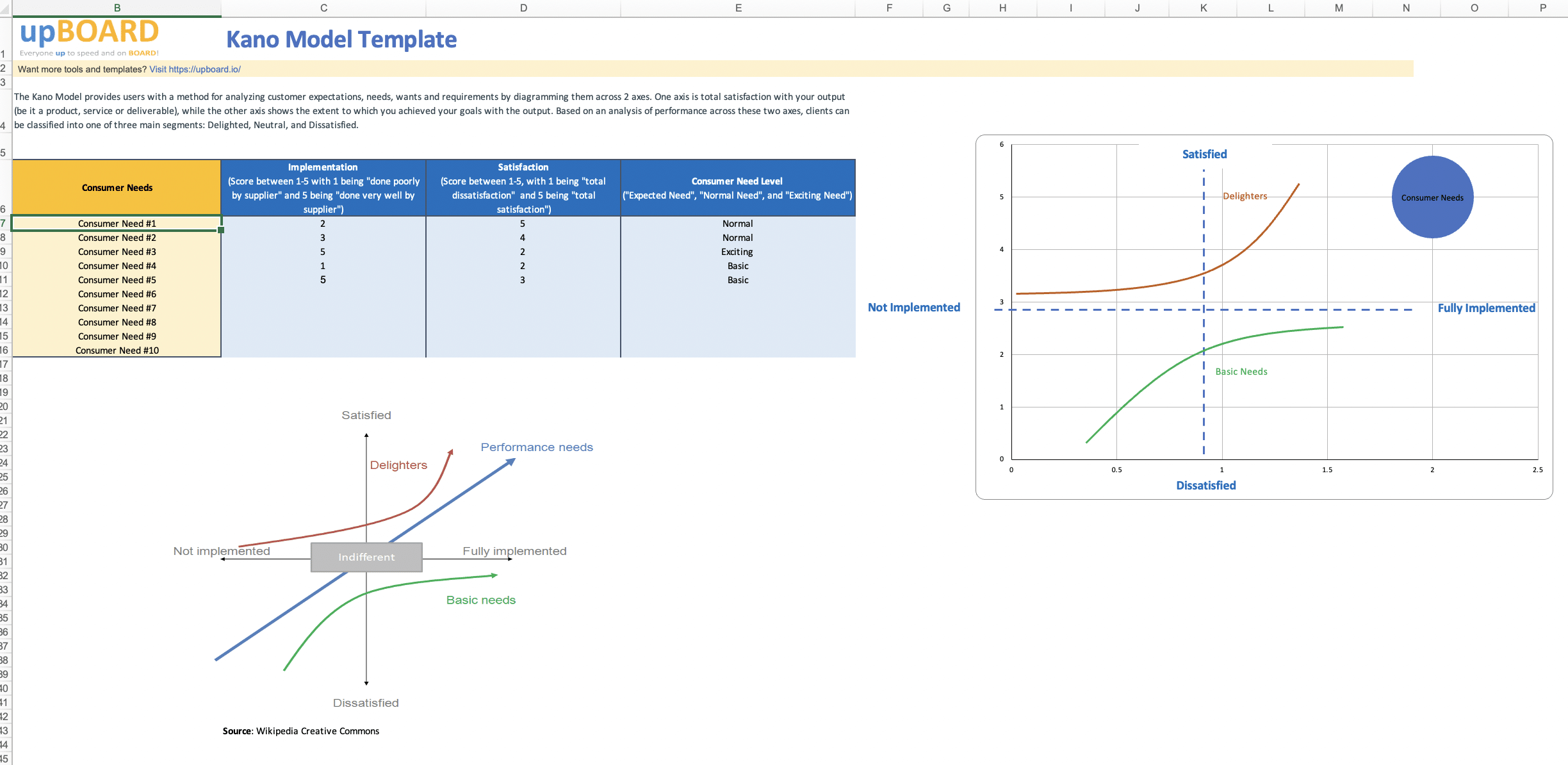The height and width of the screenshot is (765, 1568).
Task: Select row 10 header
Action: pyautogui.click(x=4, y=266)
